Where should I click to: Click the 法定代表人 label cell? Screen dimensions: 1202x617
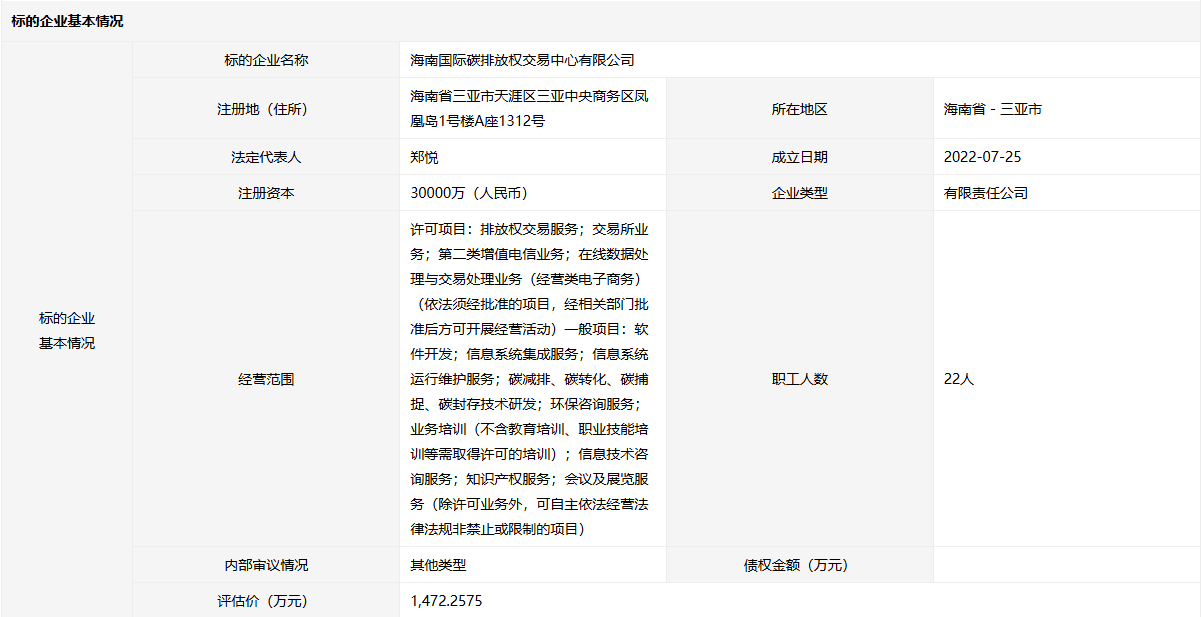(266, 157)
